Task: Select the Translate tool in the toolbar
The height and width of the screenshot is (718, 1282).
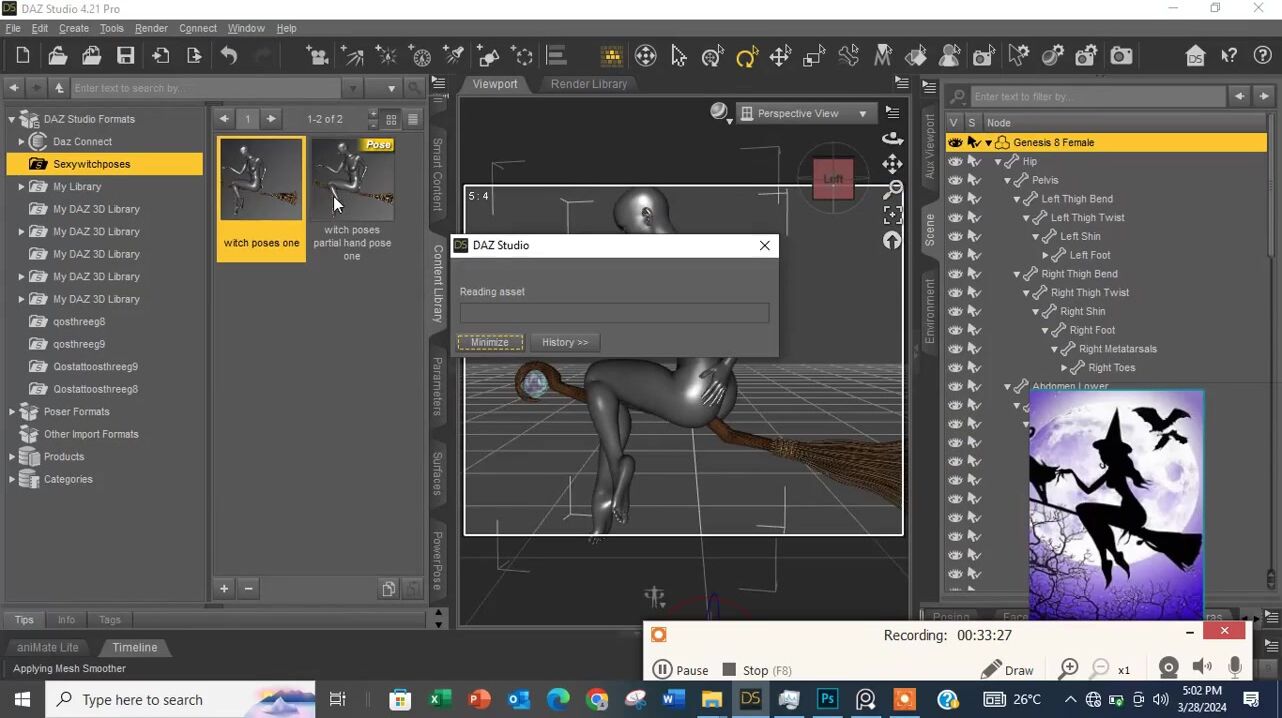Action: click(780, 57)
